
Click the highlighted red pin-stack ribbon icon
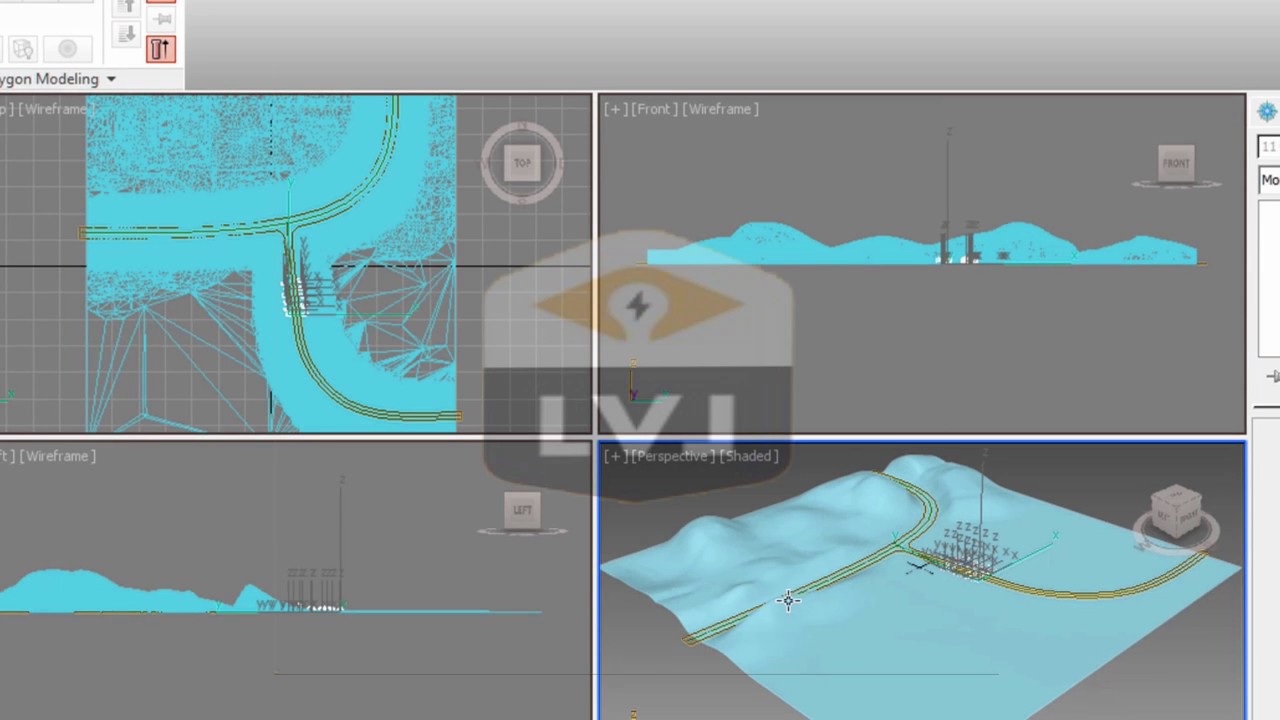click(160, 49)
